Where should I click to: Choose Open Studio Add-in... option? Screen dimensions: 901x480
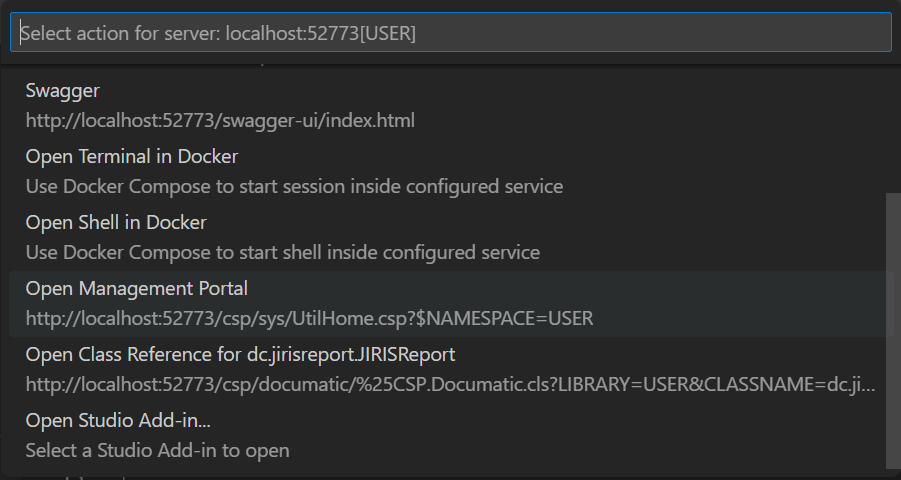(x=118, y=420)
